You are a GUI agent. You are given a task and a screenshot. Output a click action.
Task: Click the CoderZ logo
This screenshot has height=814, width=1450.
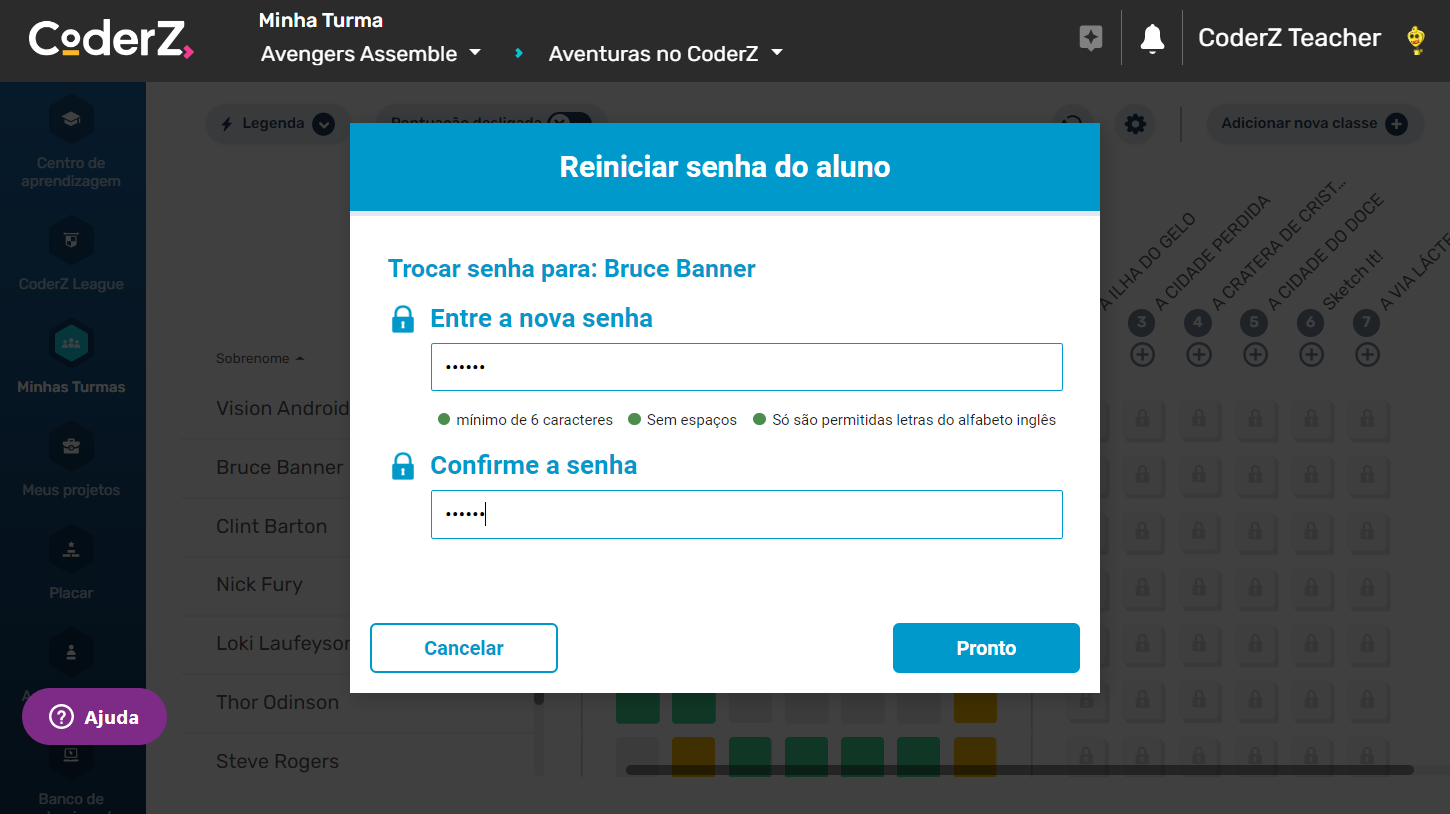tap(110, 40)
